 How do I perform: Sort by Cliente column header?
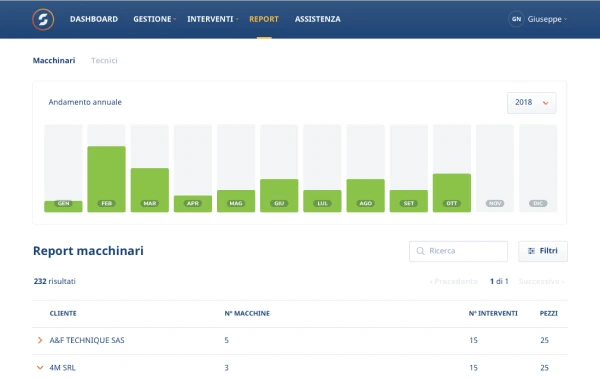(63, 313)
